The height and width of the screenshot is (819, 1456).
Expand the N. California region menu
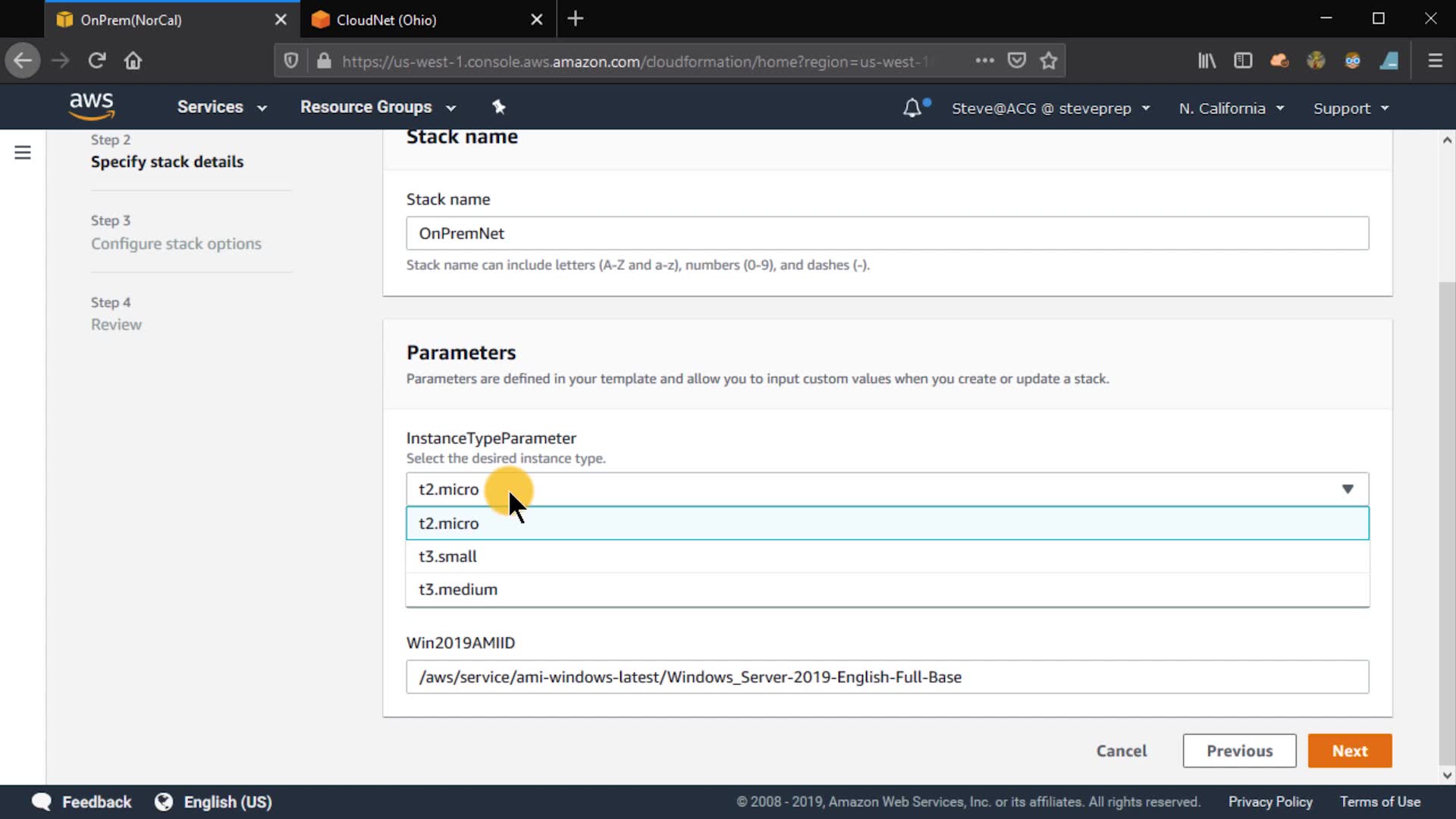1231,108
